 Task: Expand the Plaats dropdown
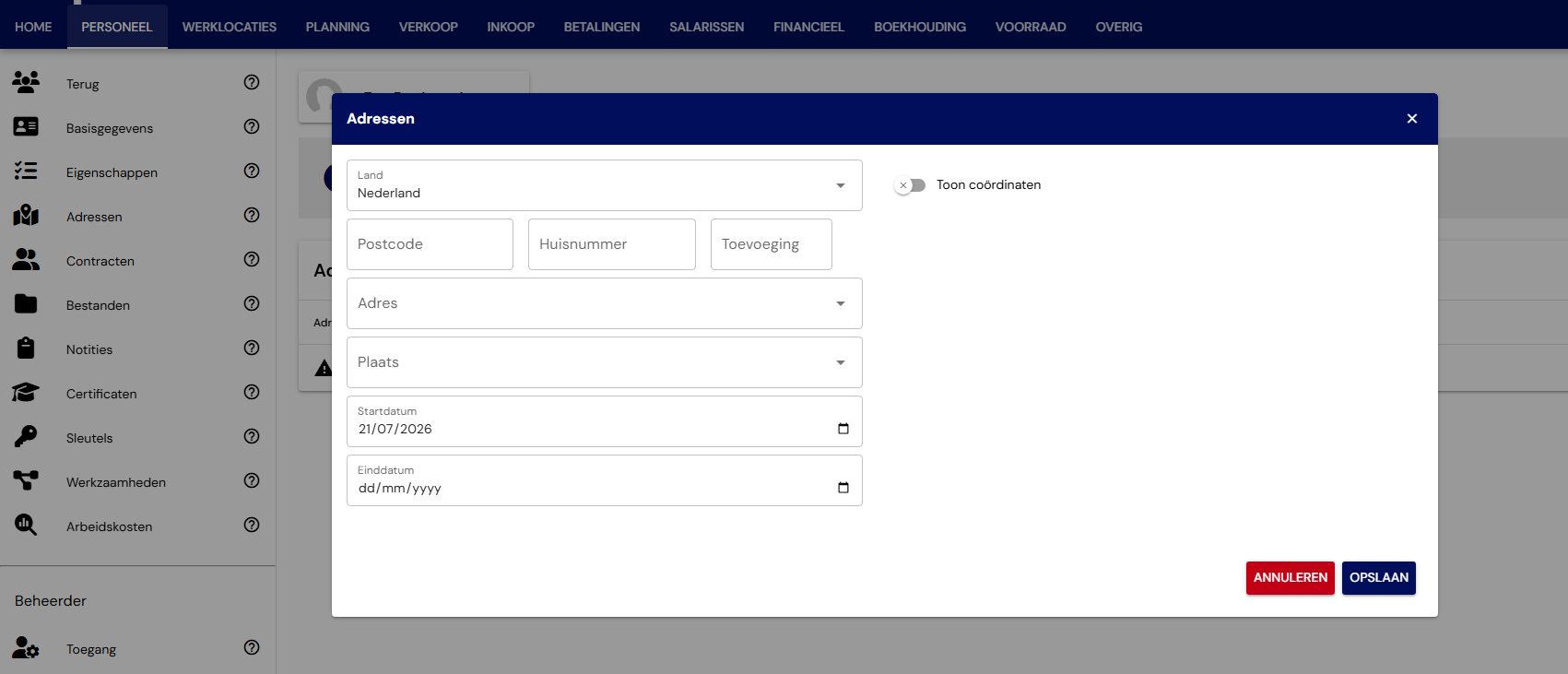tap(605, 362)
